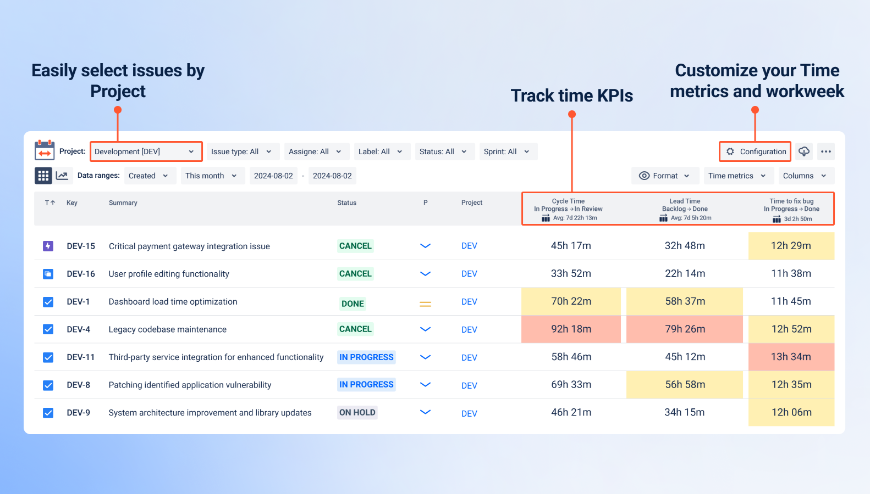This screenshot has height=494, width=870.
Task: Open the This month period dropdown
Action: coord(213,176)
